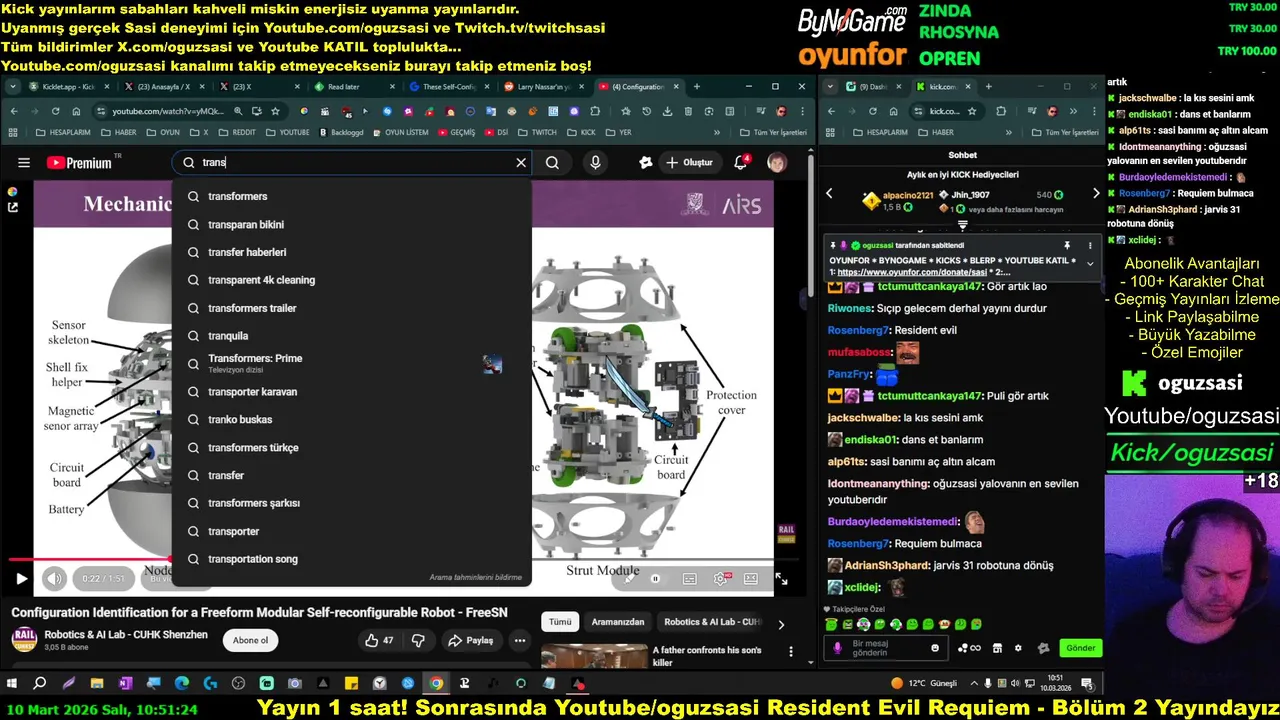Open 'Tüm Yer İşaretleri' in YouTube window
The height and width of the screenshot is (720, 1280).
click(773, 132)
